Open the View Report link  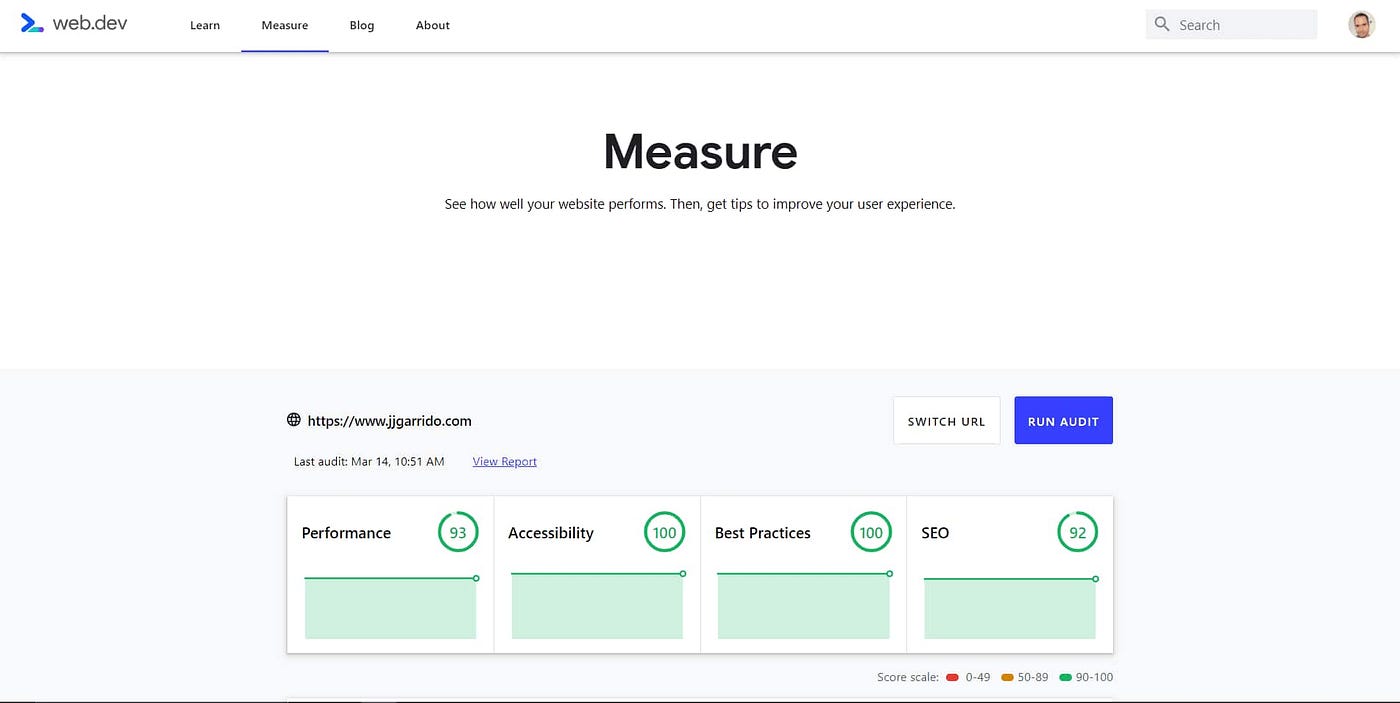click(504, 462)
